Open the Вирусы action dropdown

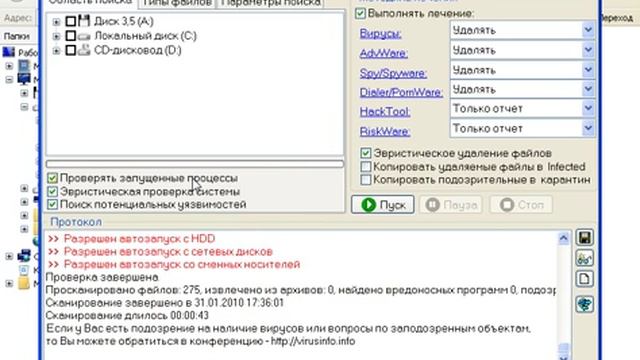click(588, 30)
